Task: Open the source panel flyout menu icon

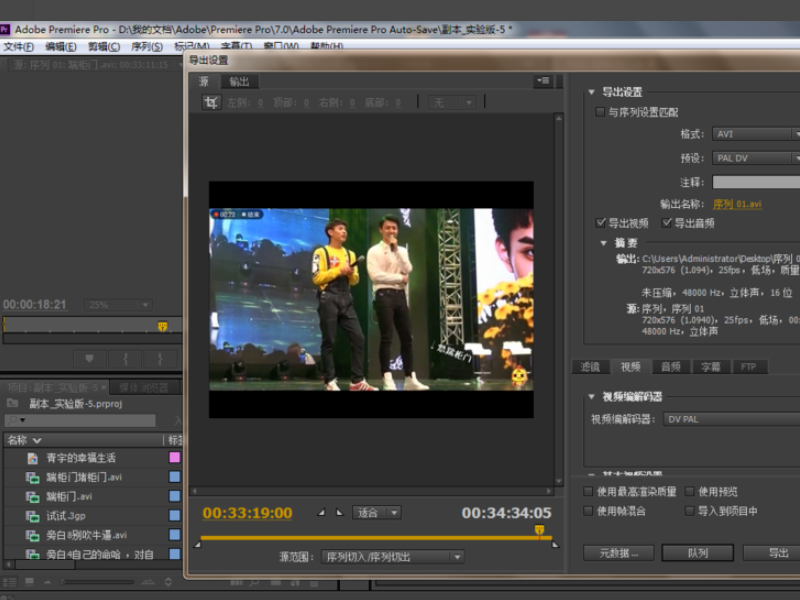Action: 543,81
